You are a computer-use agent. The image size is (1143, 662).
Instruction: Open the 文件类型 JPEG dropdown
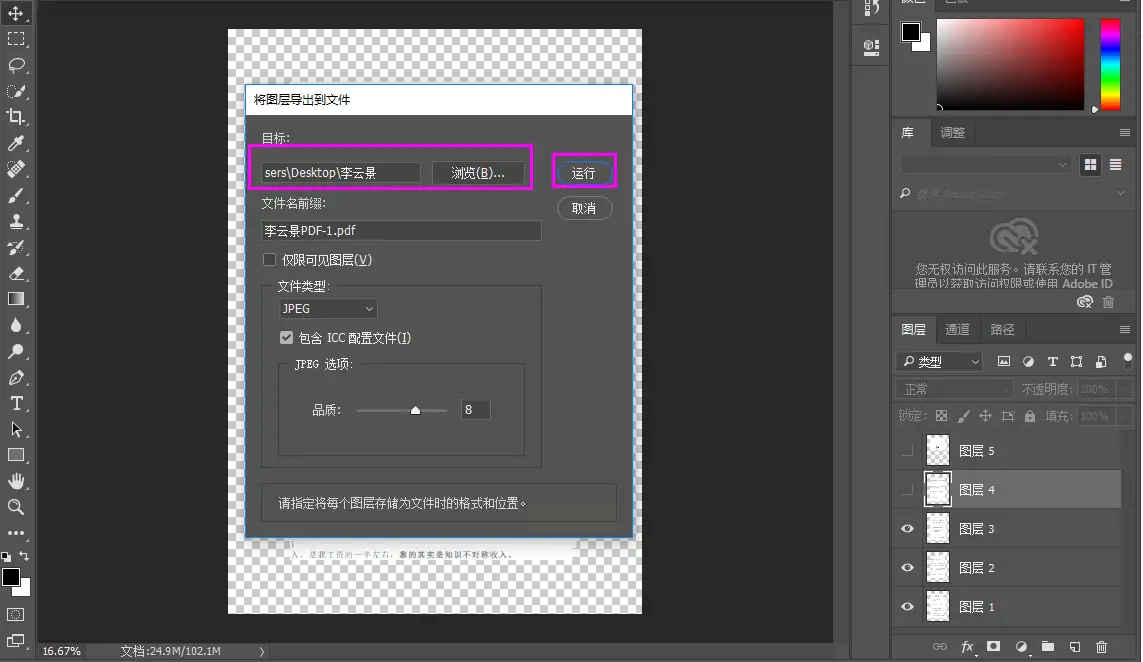[x=328, y=308]
